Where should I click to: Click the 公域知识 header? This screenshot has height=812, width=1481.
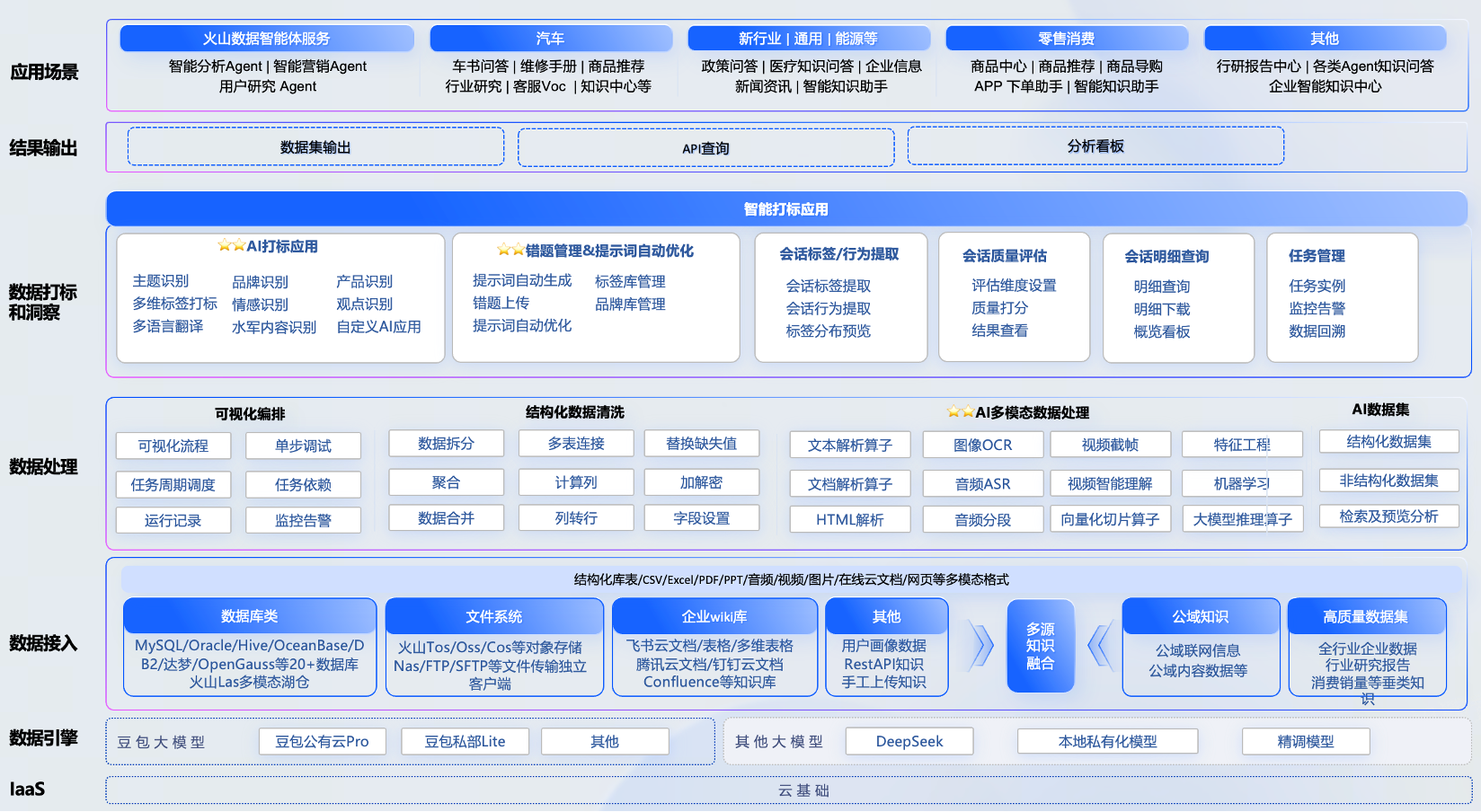click(x=1201, y=616)
